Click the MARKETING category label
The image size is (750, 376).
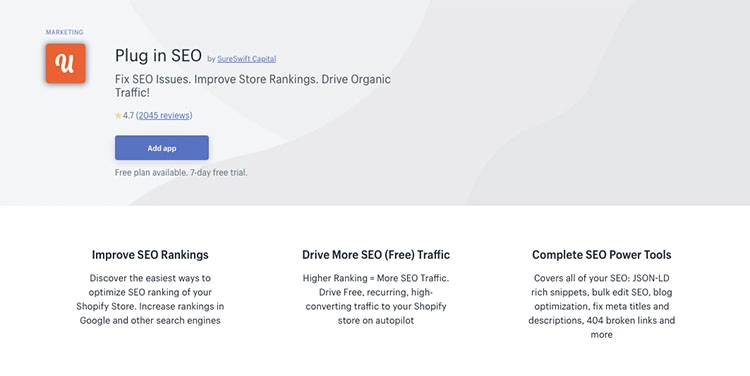click(x=65, y=32)
